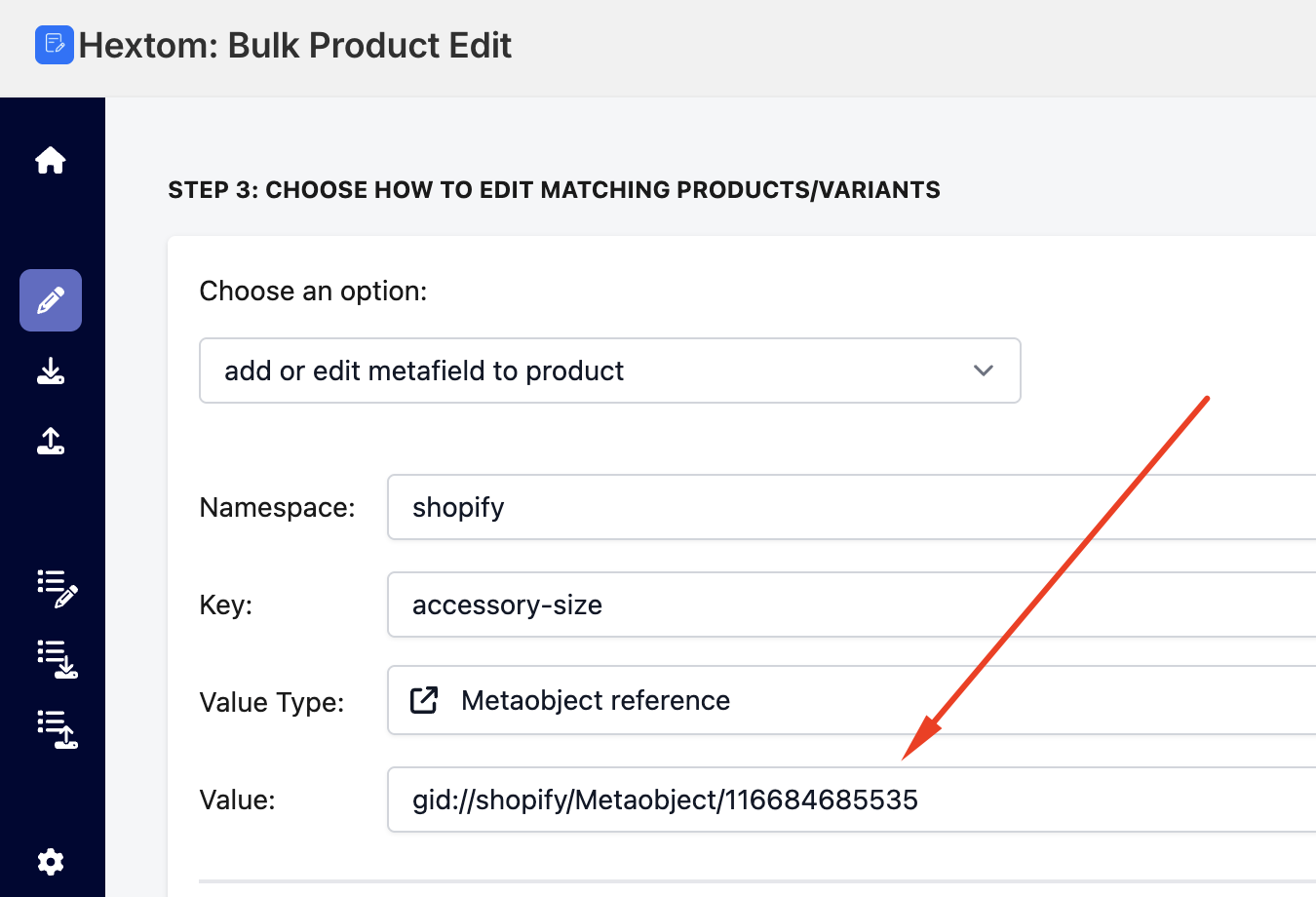Open the Value Type Metaobject reference selector

coord(848,700)
